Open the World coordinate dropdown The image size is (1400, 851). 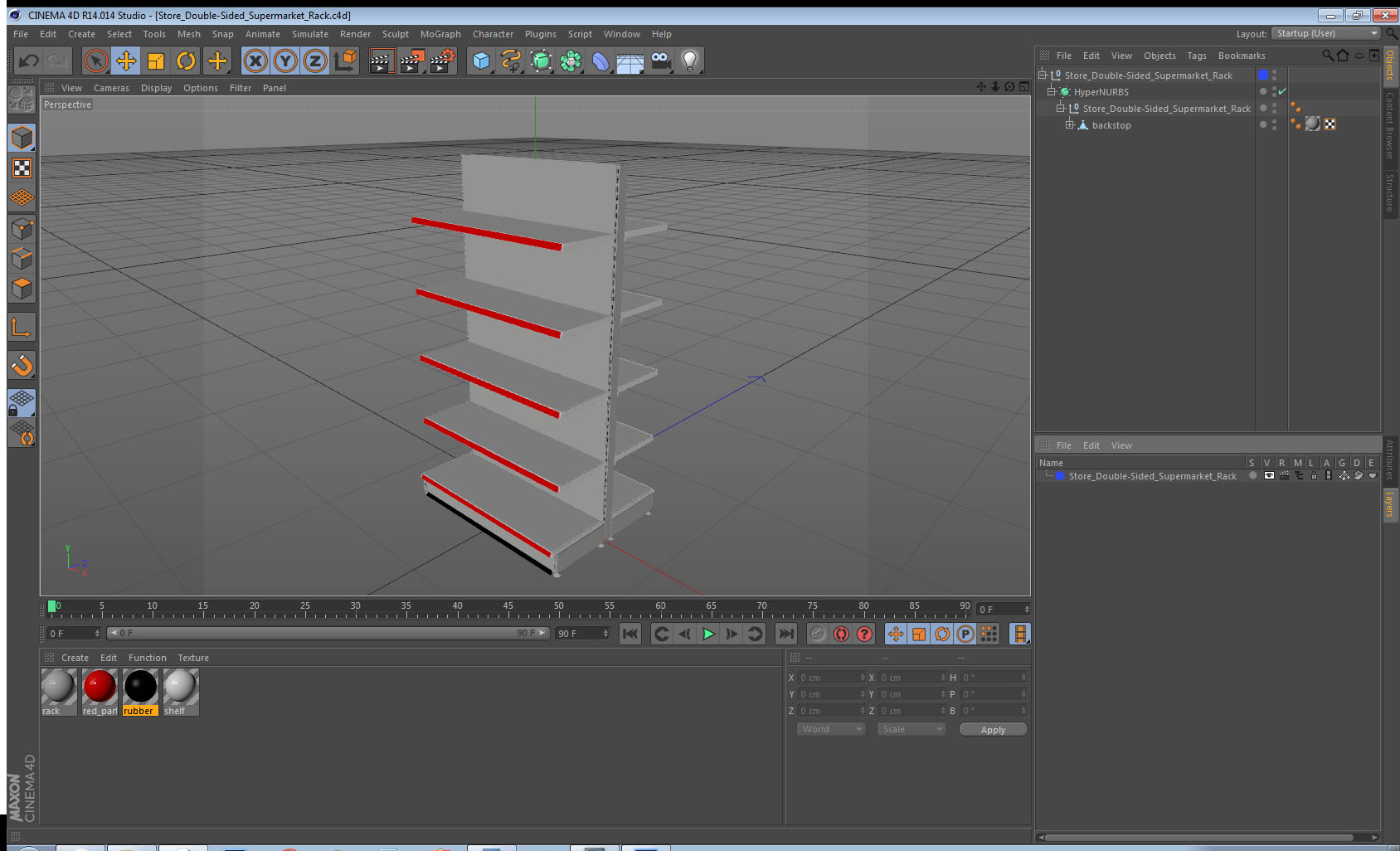point(832,729)
